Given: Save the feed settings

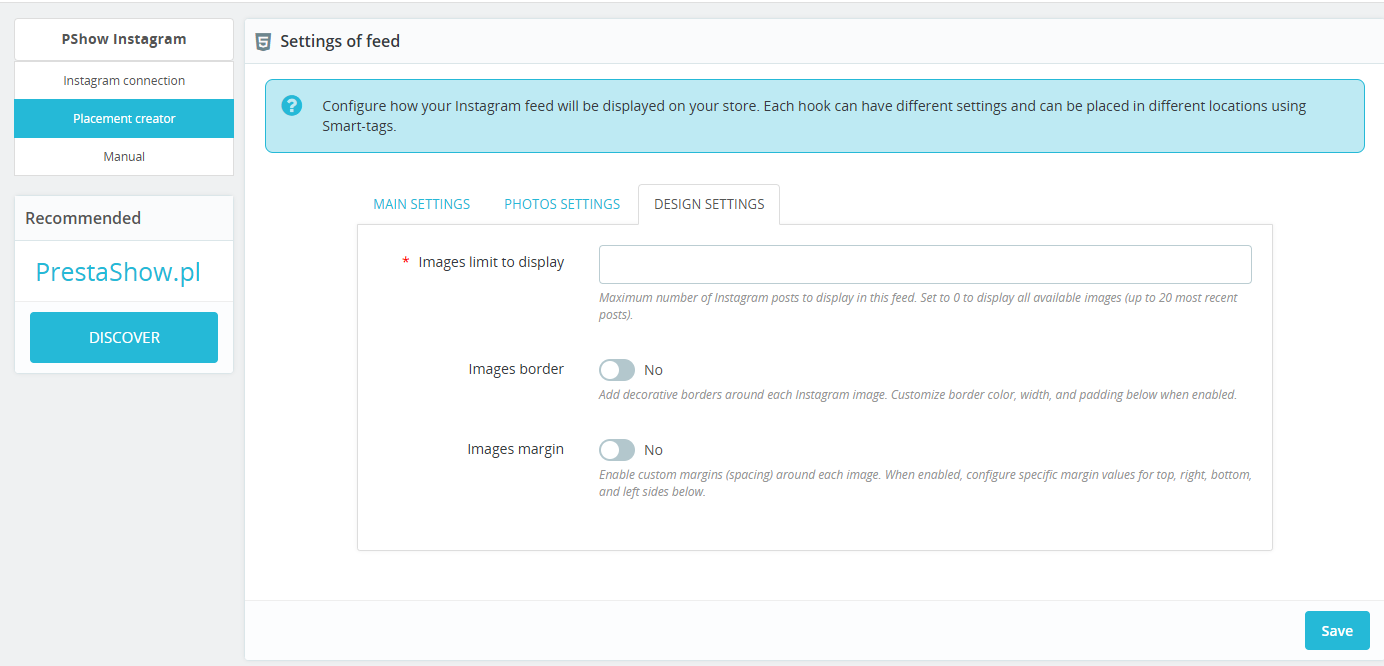Looking at the screenshot, I should pyautogui.click(x=1336, y=631).
